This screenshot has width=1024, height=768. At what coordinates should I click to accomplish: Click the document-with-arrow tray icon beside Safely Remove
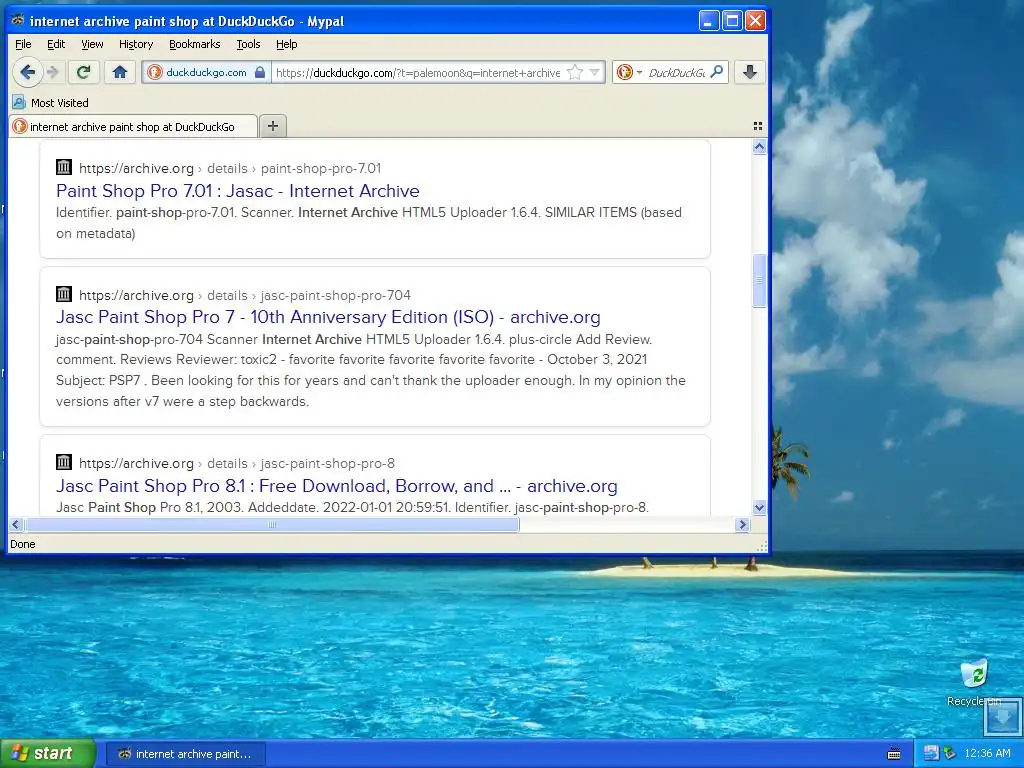click(931, 754)
